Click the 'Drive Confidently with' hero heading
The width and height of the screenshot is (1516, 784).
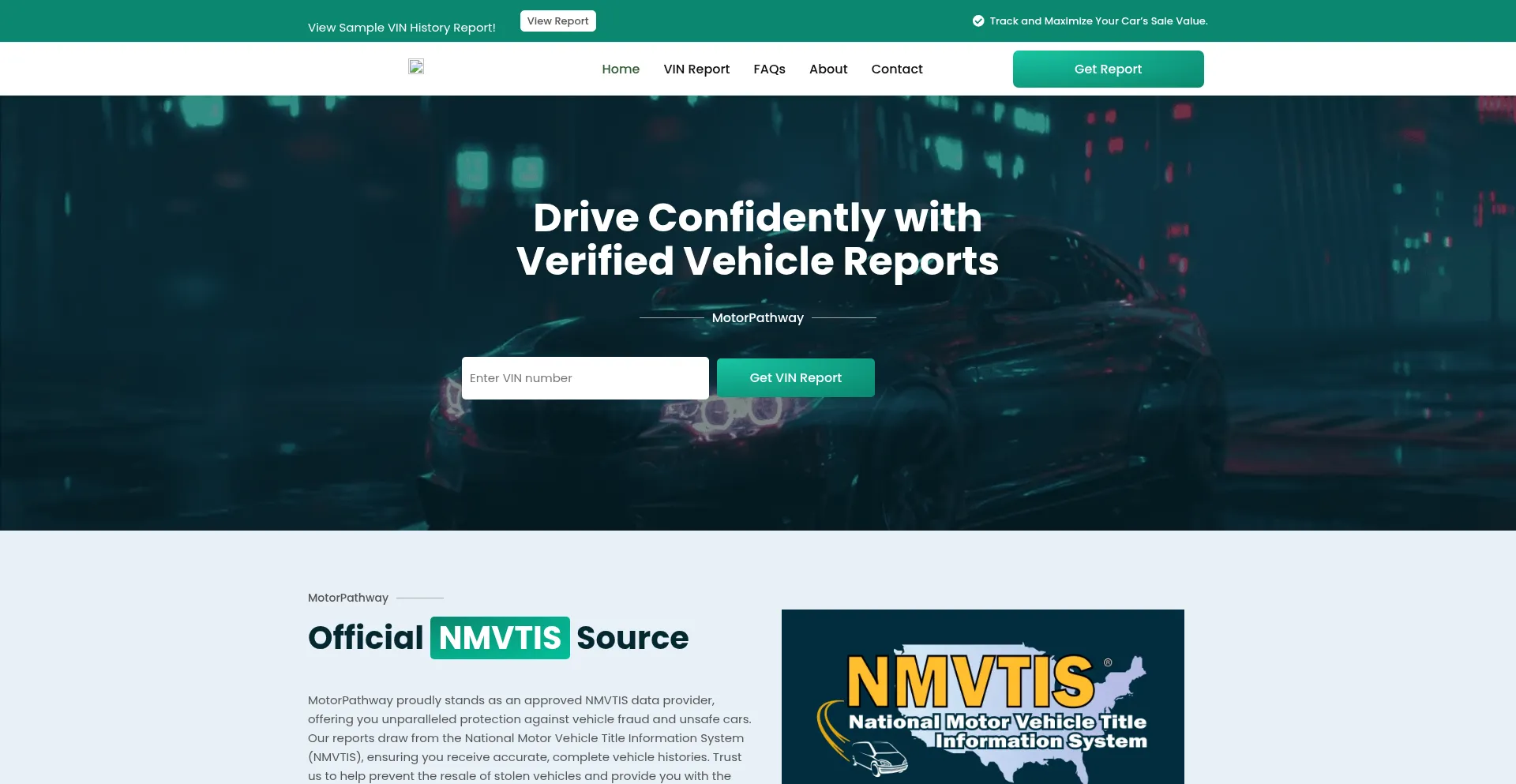click(757, 218)
